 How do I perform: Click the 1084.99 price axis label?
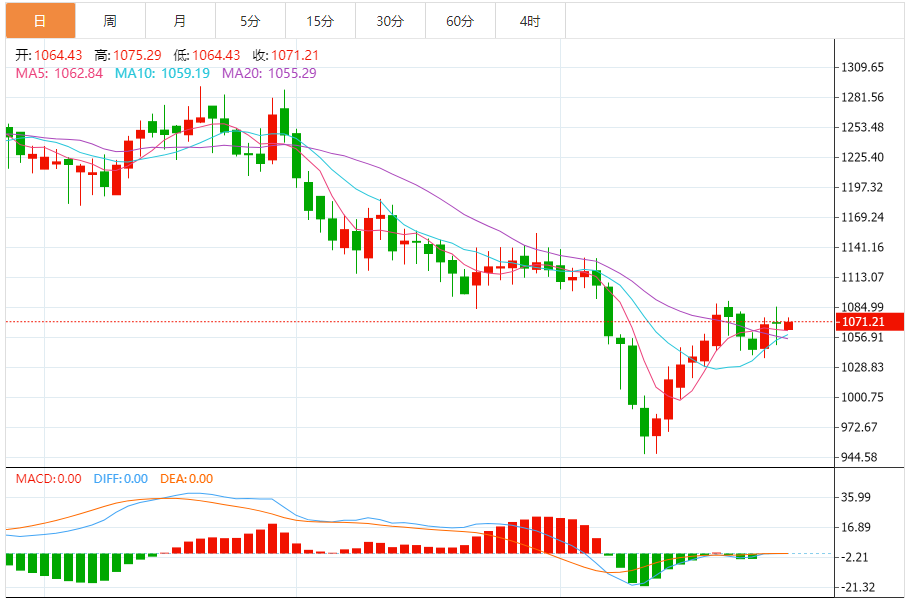[862, 307]
